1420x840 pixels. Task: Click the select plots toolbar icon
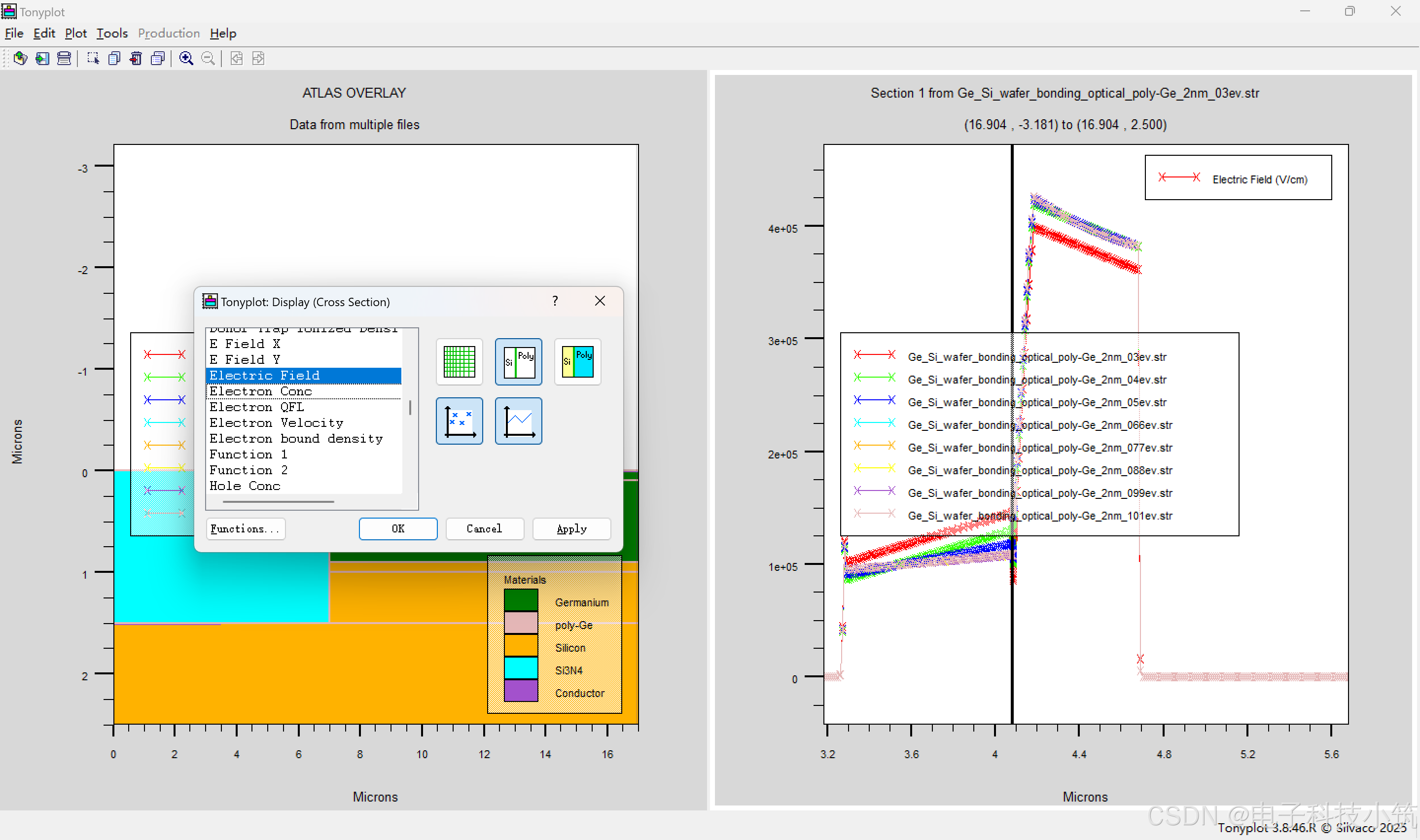93,58
